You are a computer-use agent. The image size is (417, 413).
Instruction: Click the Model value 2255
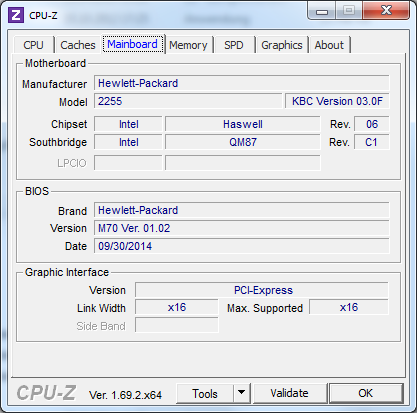point(188,101)
